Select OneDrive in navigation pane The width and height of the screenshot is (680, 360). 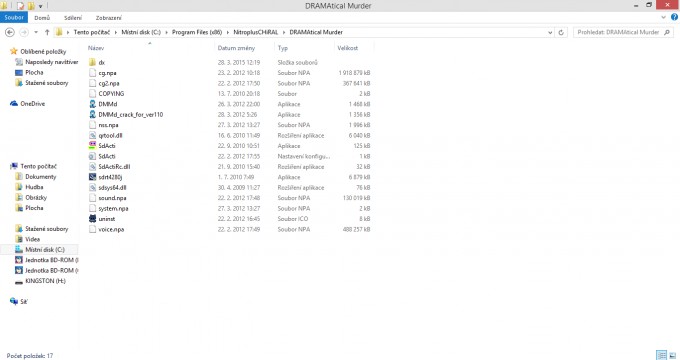33,104
